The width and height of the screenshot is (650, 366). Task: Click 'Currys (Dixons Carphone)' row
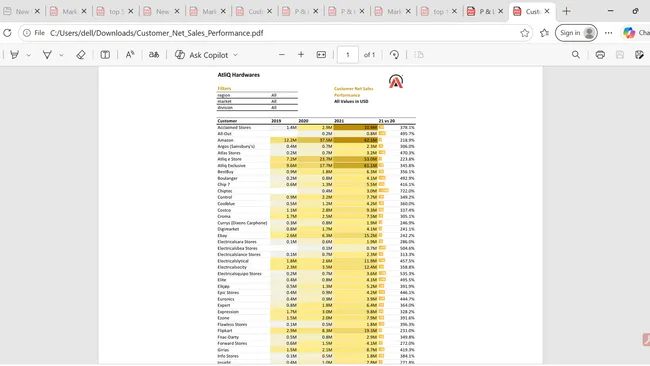[316, 223]
